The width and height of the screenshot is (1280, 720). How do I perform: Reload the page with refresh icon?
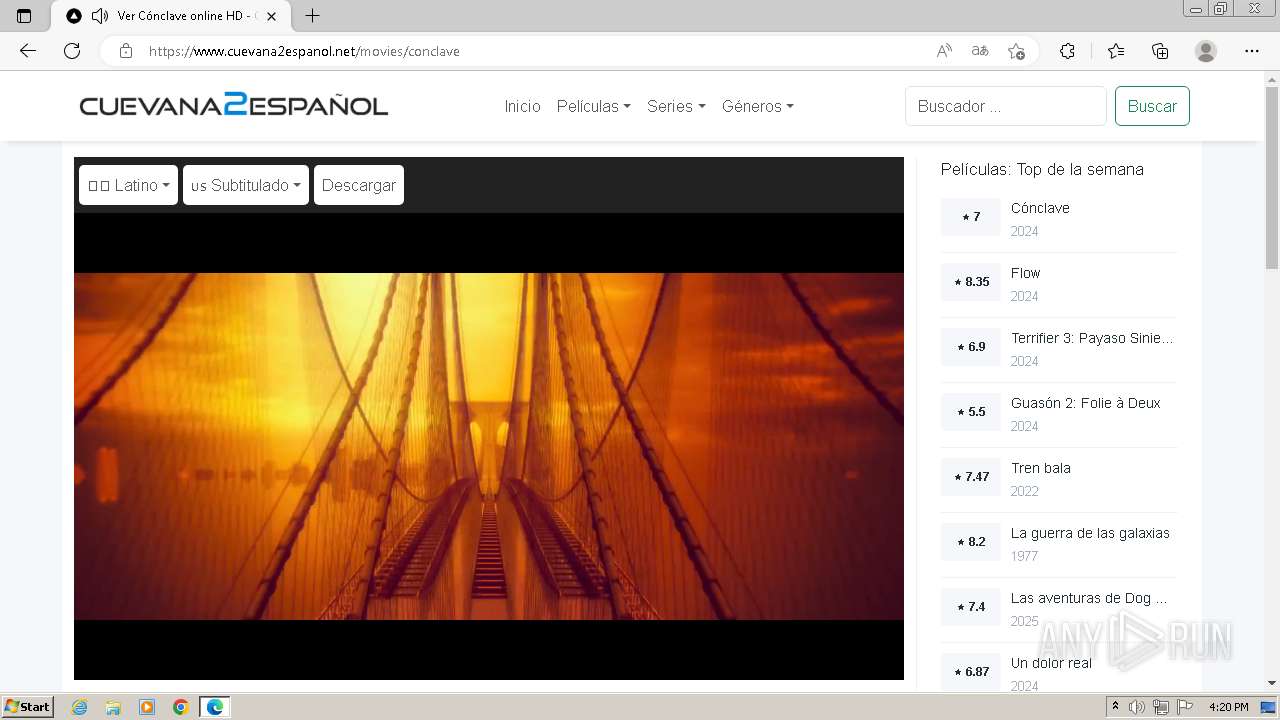(x=72, y=51)
